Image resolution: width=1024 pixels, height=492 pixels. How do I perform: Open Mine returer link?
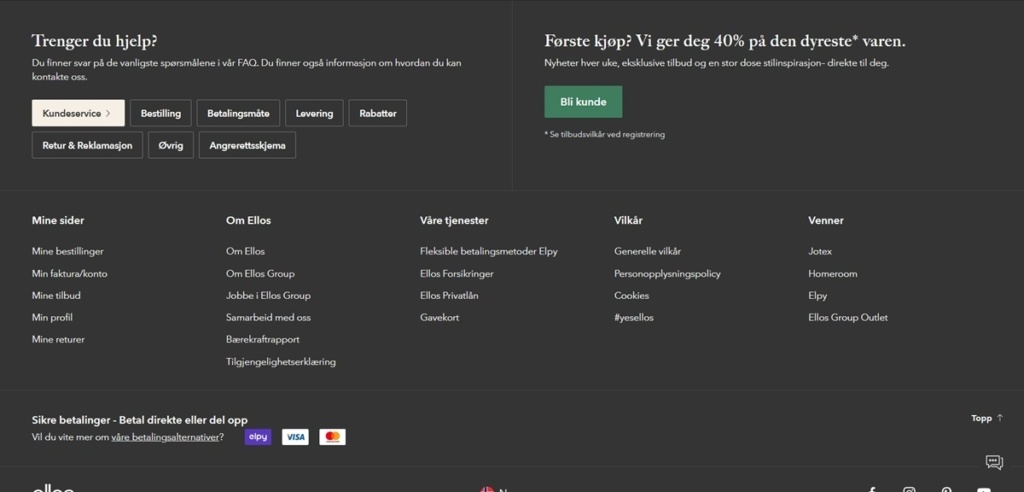[x=58, y=339]
